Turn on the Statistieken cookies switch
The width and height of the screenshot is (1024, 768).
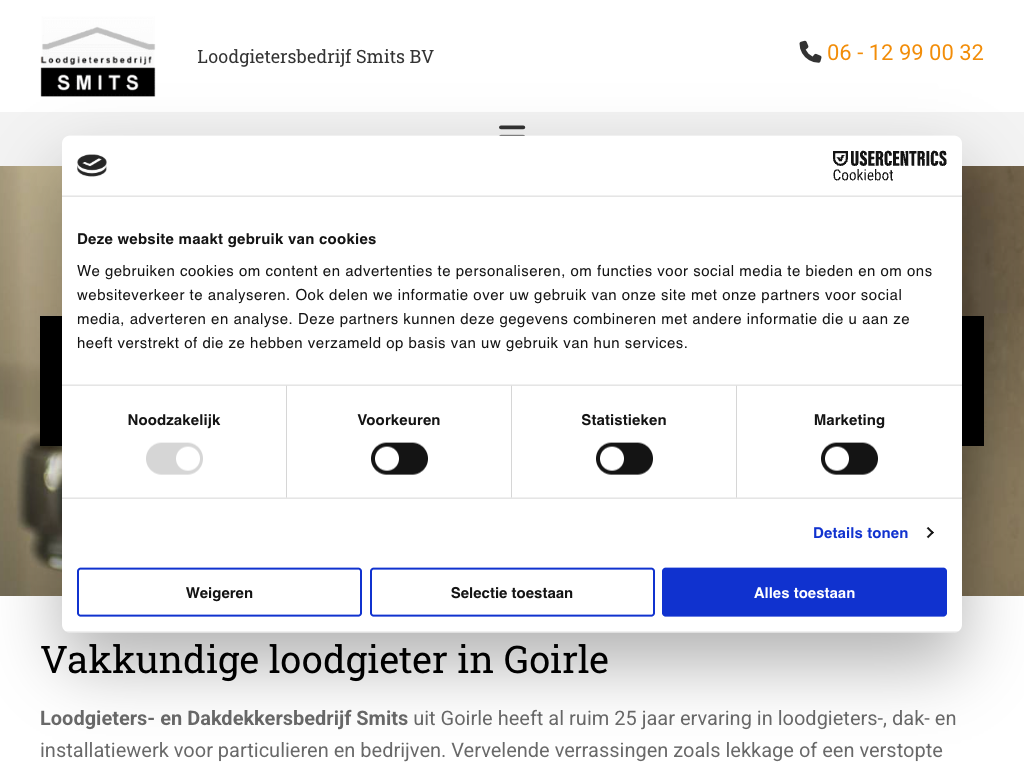624,459
